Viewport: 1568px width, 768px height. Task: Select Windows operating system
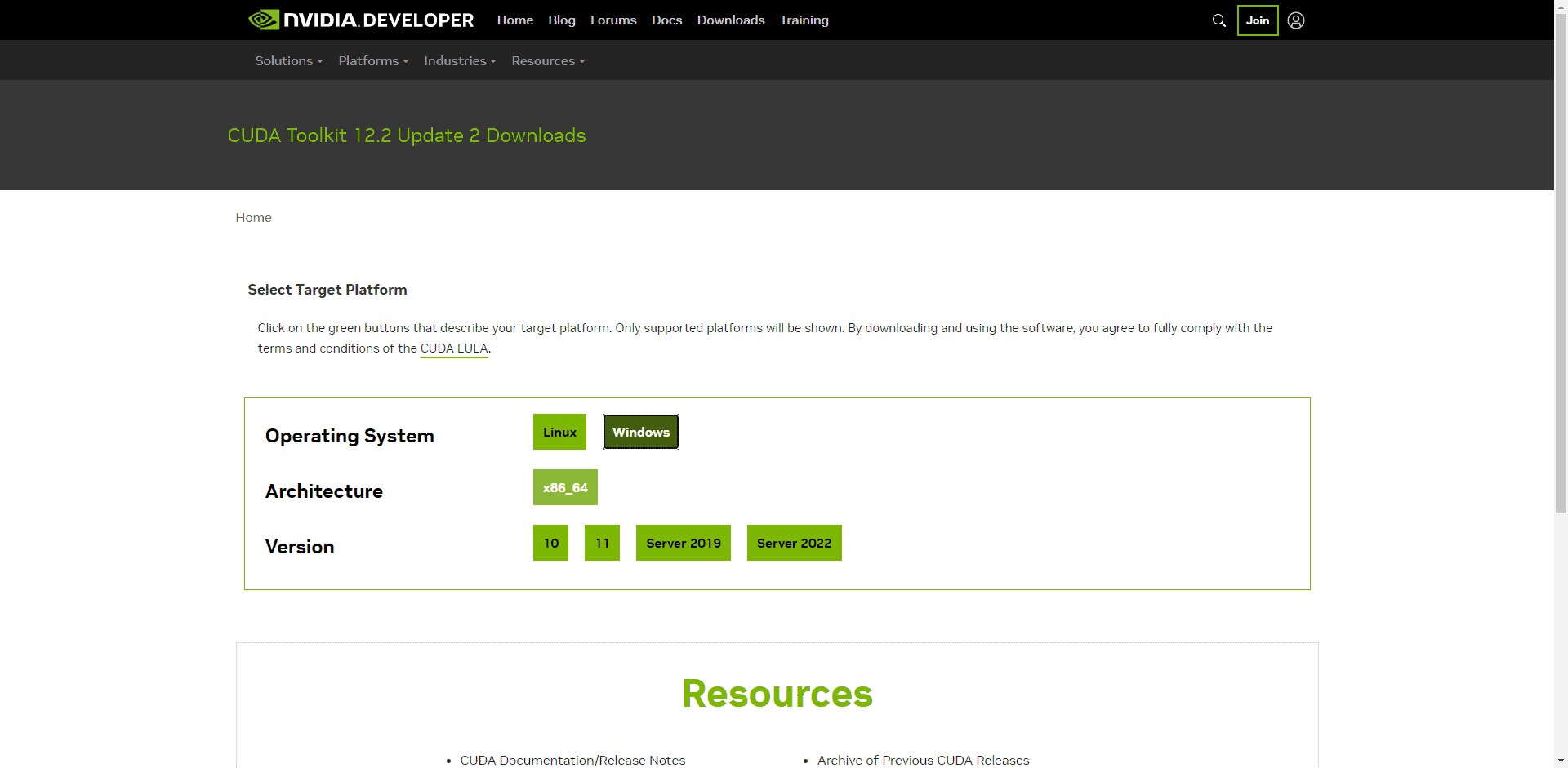coord(641,432)
